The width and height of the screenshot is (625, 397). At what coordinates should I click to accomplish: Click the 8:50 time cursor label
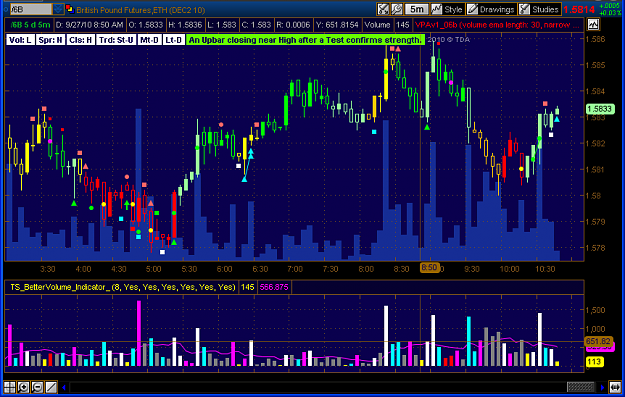pos(429,267)
